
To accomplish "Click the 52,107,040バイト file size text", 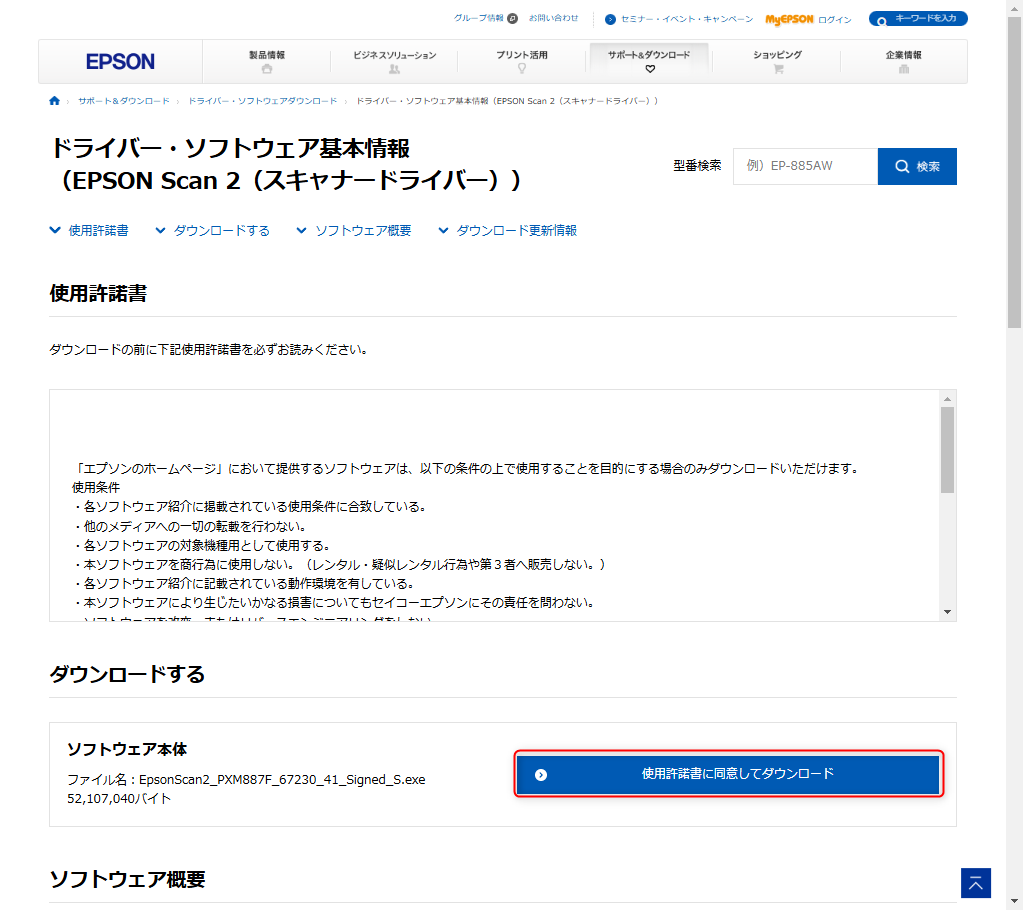I will click(x=119, y=798).
